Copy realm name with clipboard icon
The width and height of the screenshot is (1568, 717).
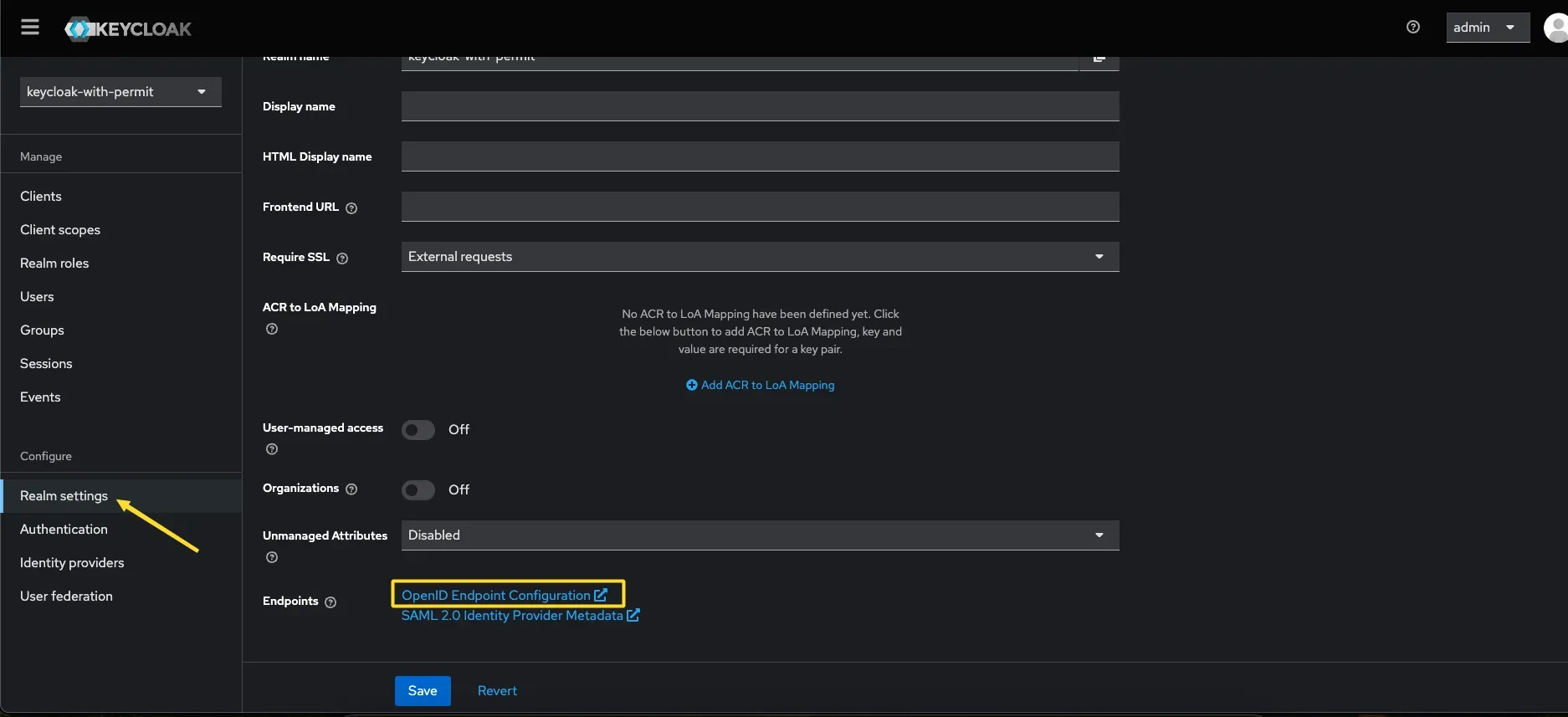1099,59
